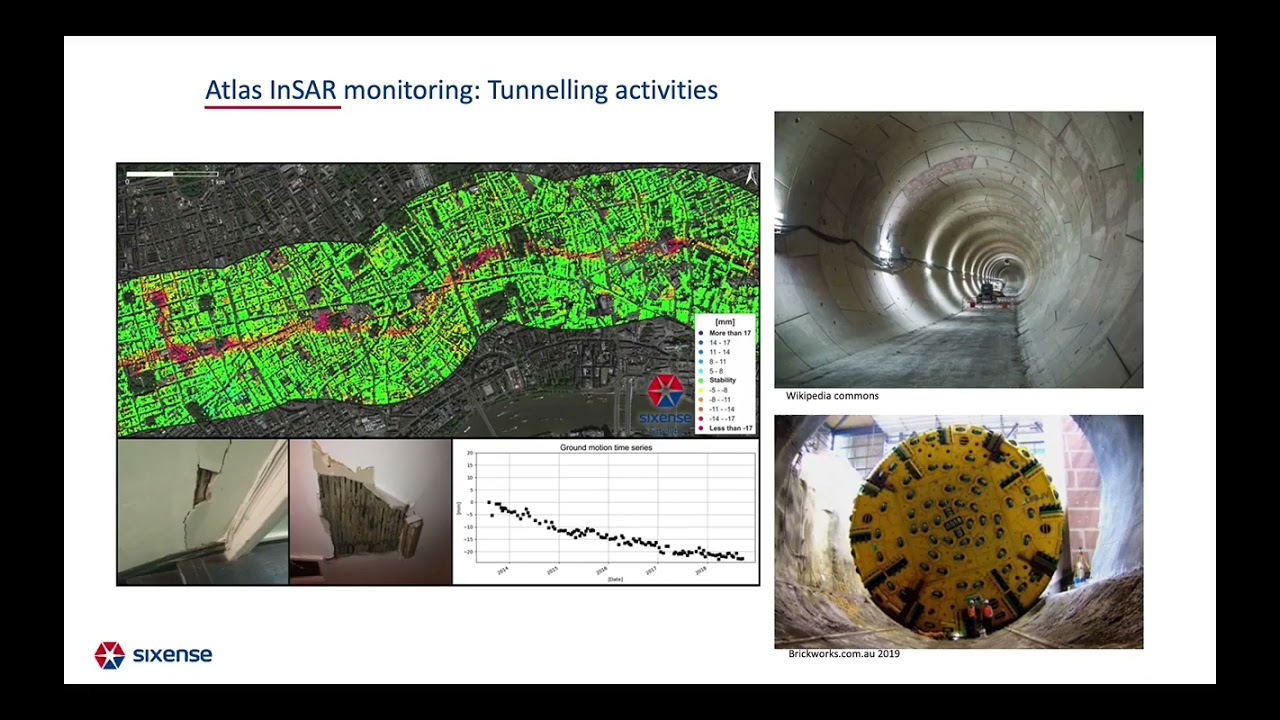The image size is (1280, 720).
Task: Click the '[mm]' legend header
Action: coord(725,322)
